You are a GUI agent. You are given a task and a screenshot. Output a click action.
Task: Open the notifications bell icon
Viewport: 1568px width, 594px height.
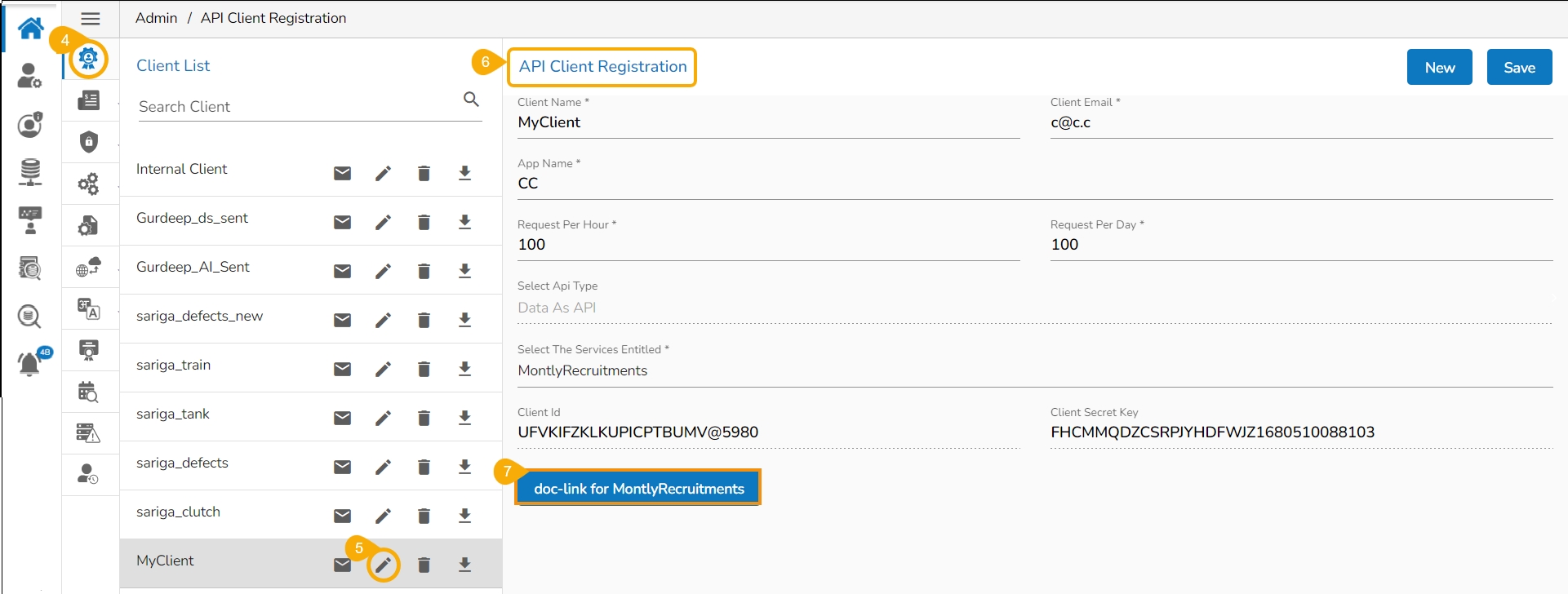click(x=29, y=363)
